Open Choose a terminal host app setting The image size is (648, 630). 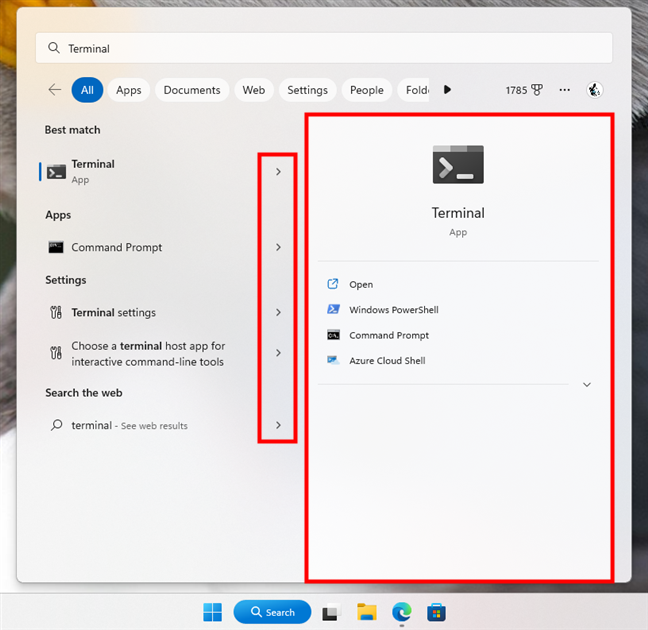tap(149, 353)
